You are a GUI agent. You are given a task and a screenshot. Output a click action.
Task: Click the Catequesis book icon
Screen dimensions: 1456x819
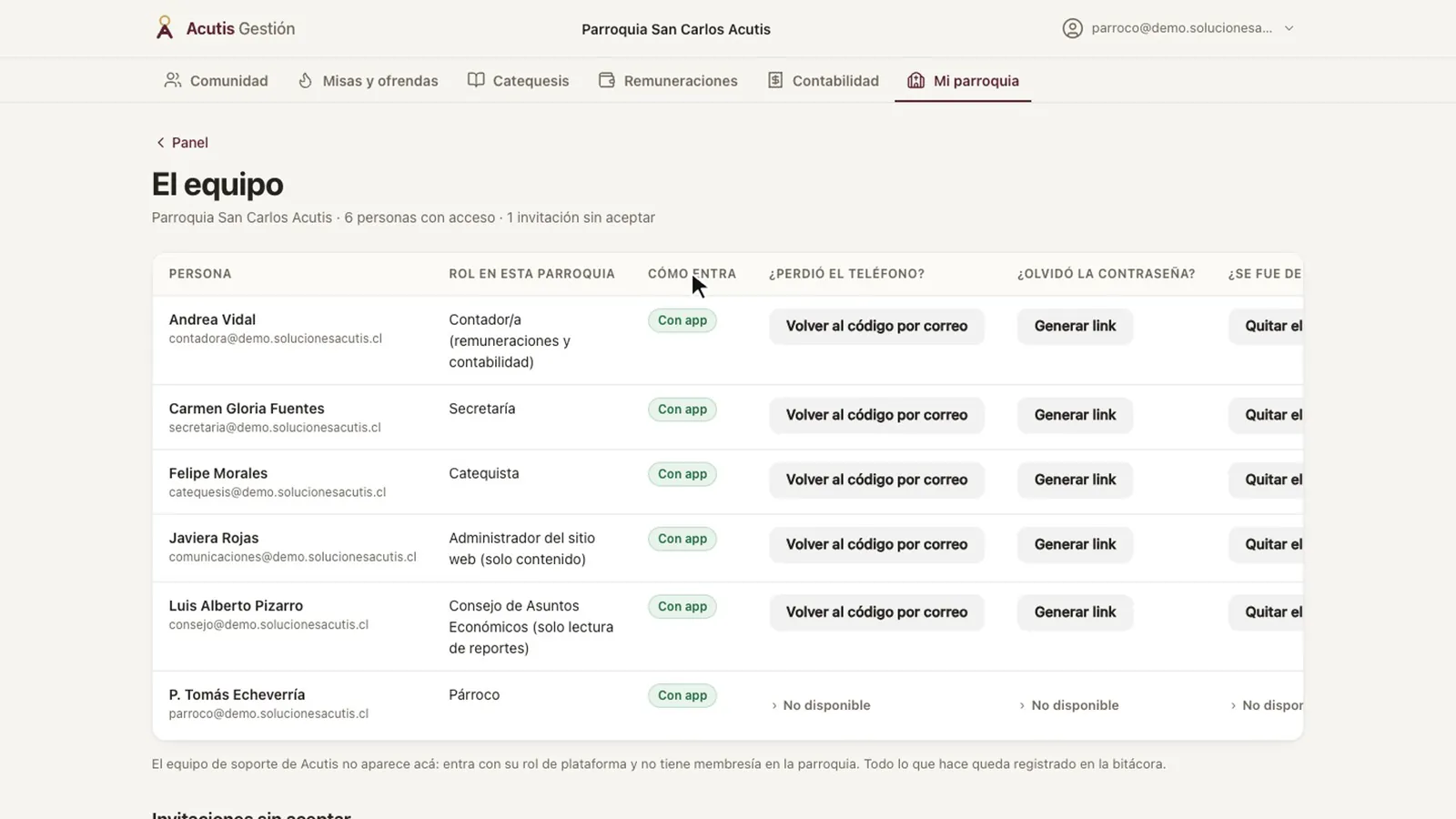tap(476, 80)
